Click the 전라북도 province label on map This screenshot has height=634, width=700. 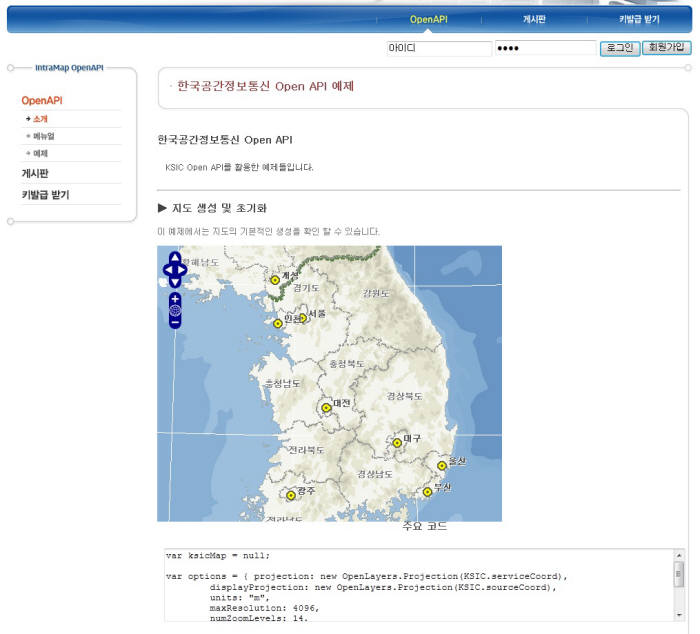(x=306, y=450)
